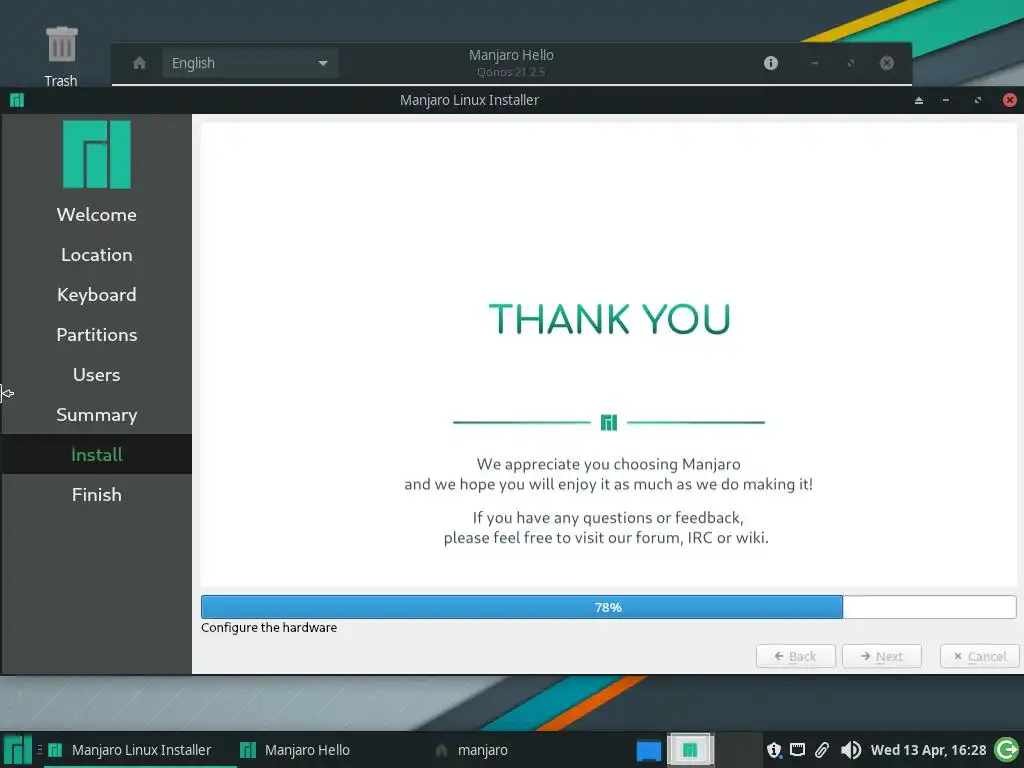Close the Manjaro Linux Installer window
1024x768 pixels.
[1010, 100]
